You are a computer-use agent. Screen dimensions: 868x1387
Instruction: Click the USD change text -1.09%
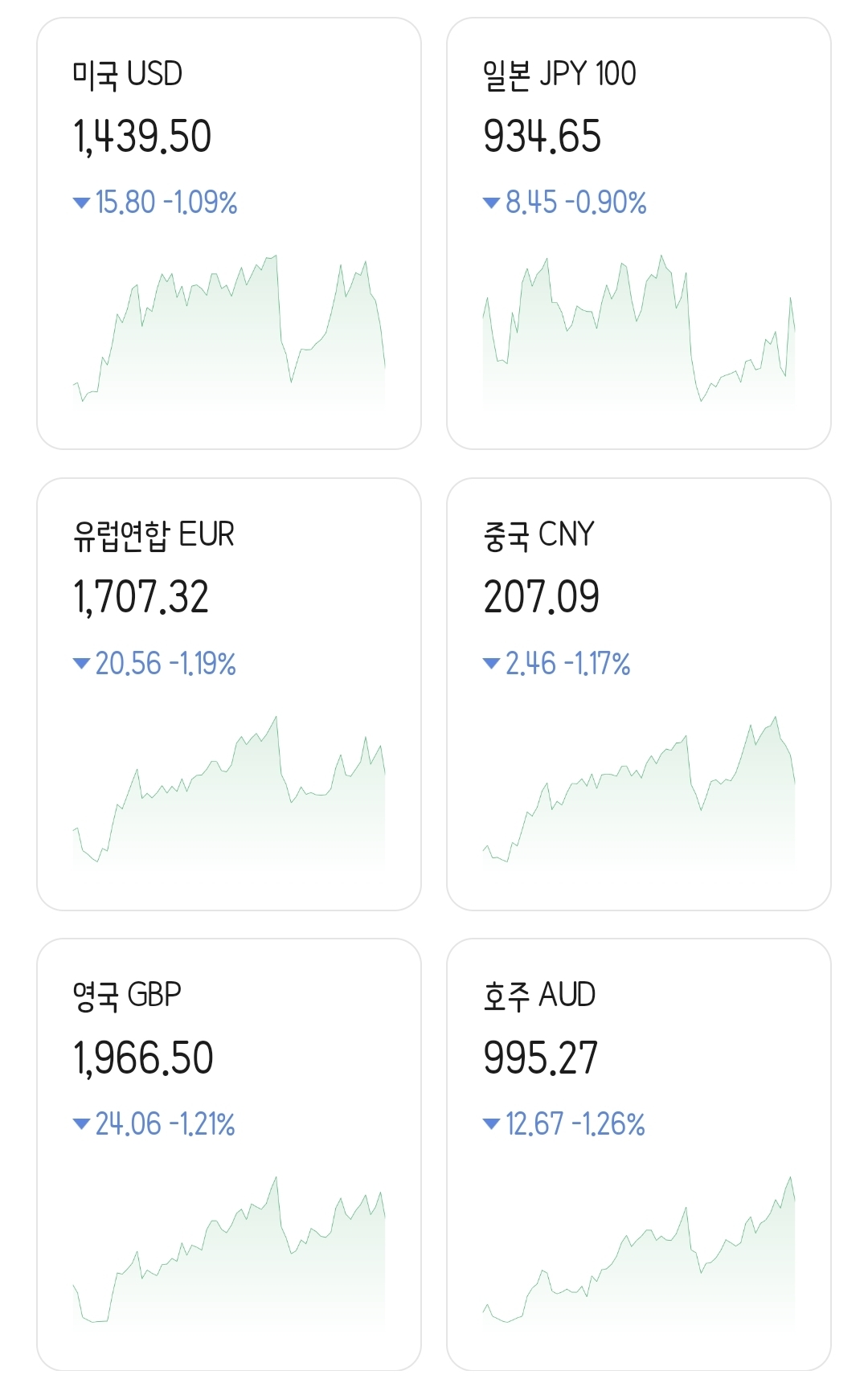pos(200,203)
